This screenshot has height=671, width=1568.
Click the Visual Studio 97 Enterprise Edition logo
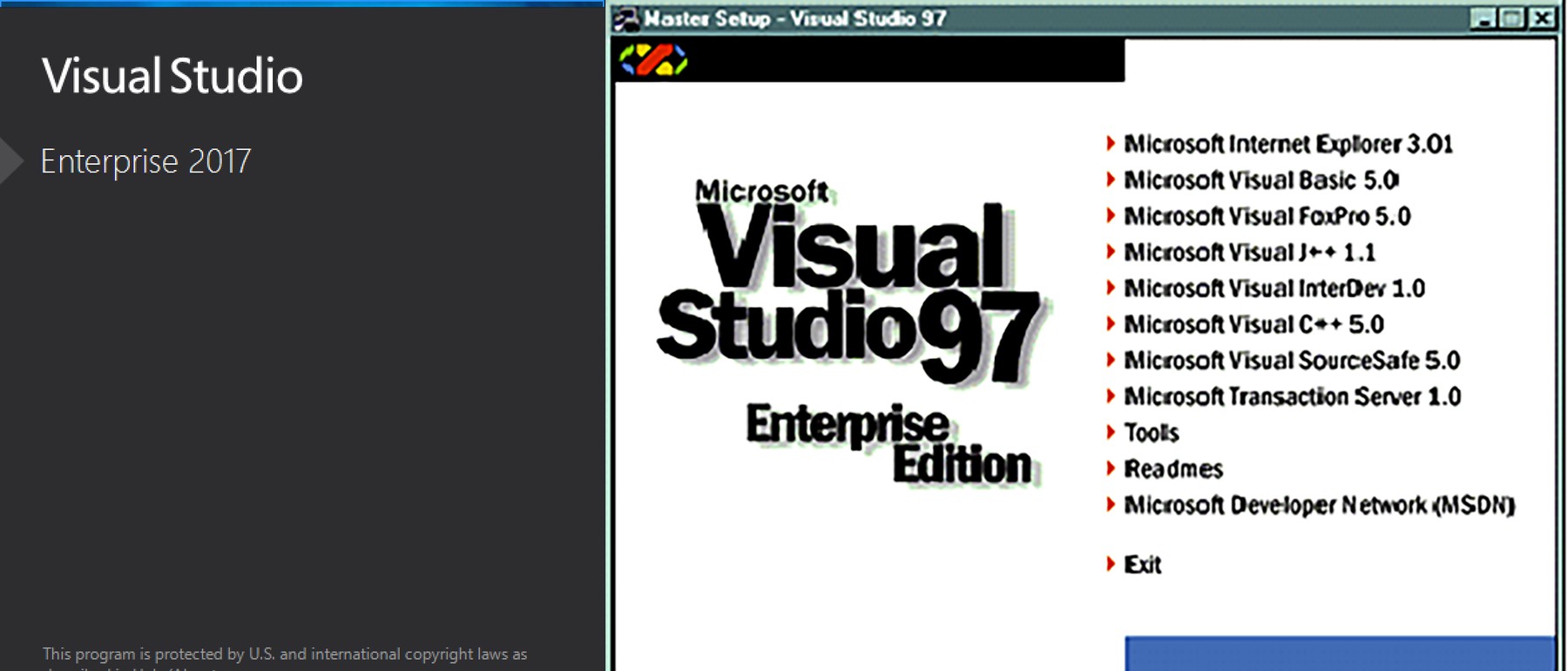pos(849,331)
